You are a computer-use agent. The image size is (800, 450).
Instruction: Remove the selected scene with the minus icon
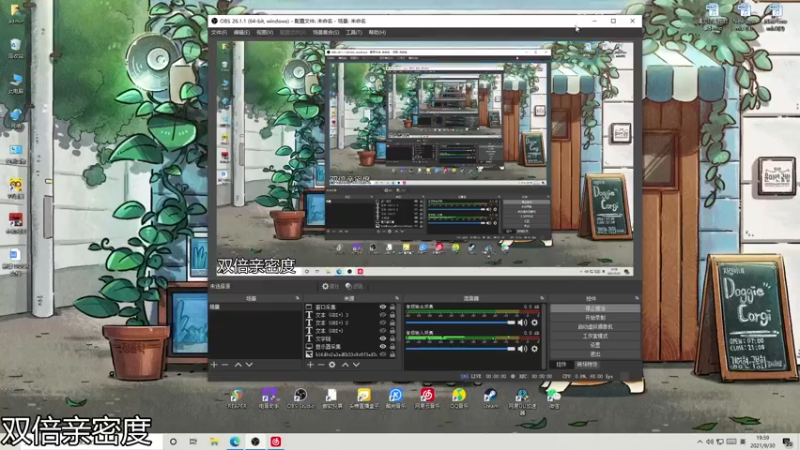pos(225,365)
